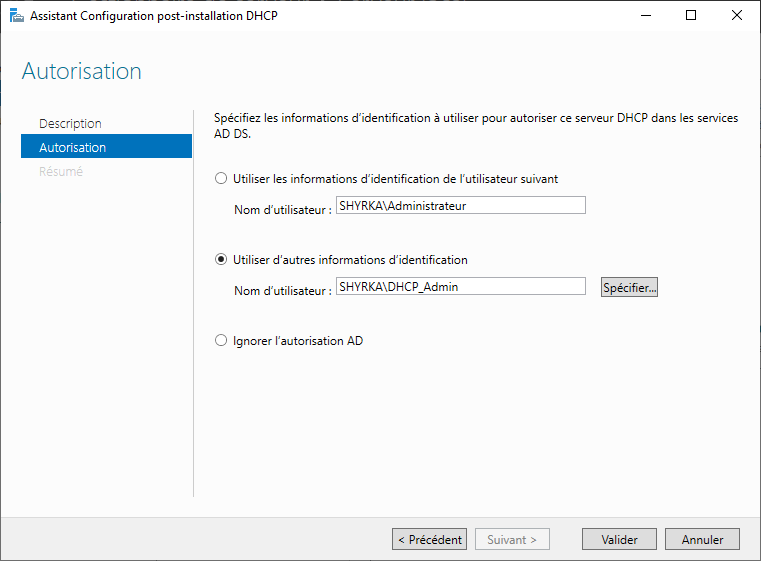Screen dimensions: 761x561
Task: Click the SHYRKA\Administrateur username field
Action: point(460,205)
